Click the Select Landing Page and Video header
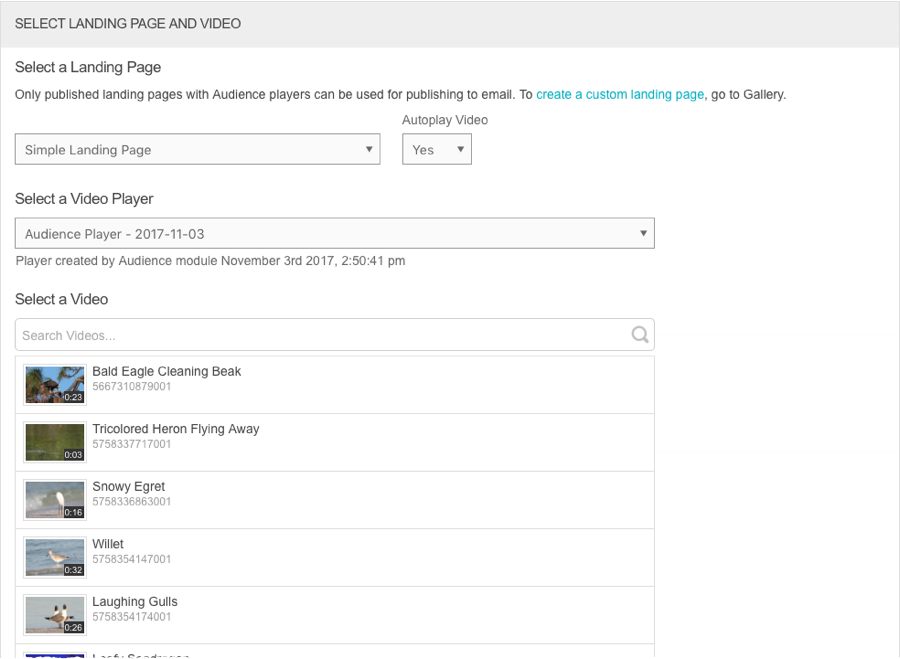The height and width of the screenshot is (659, 900). pos(128,23)
